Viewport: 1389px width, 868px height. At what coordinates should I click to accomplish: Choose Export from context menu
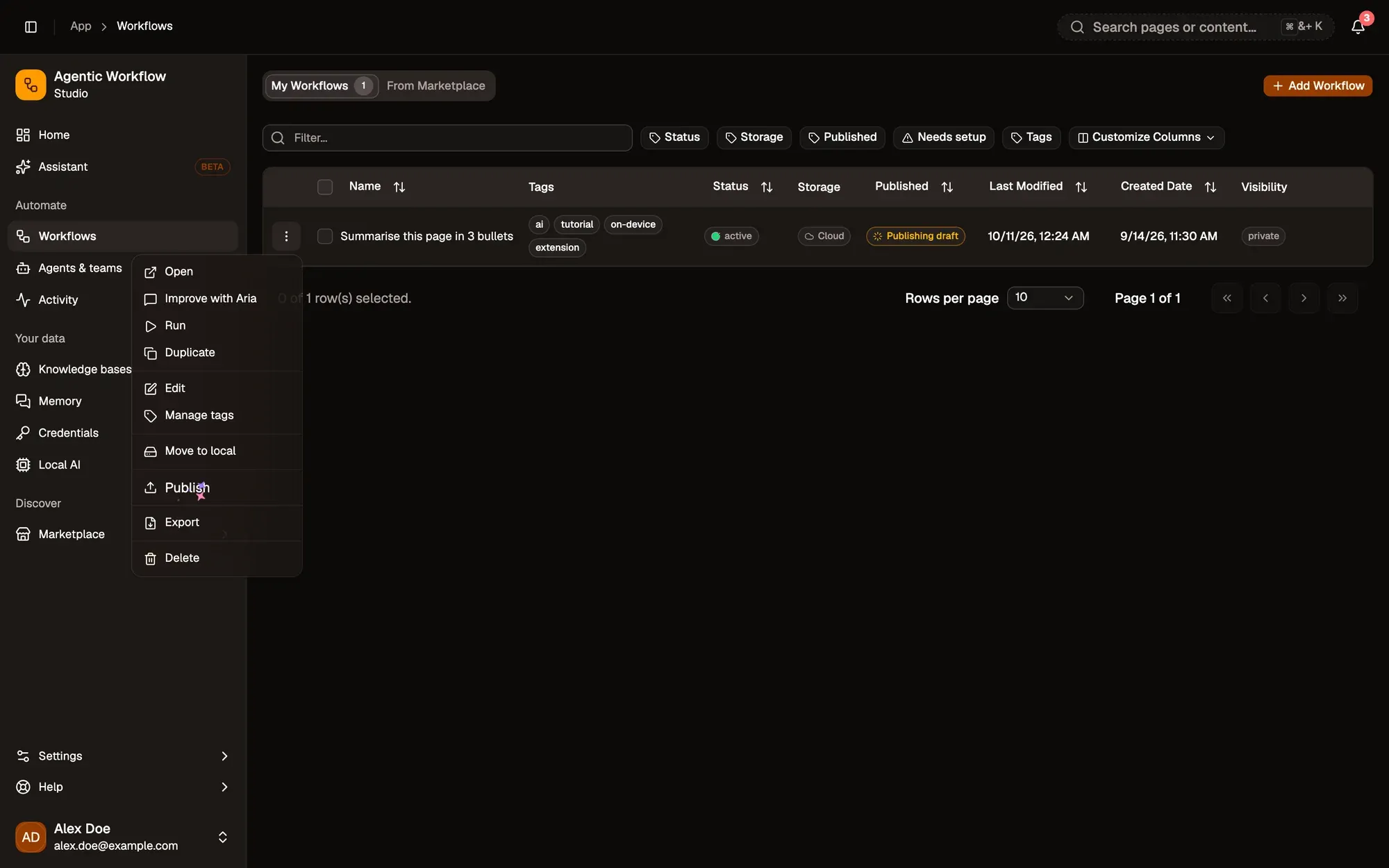217,522
